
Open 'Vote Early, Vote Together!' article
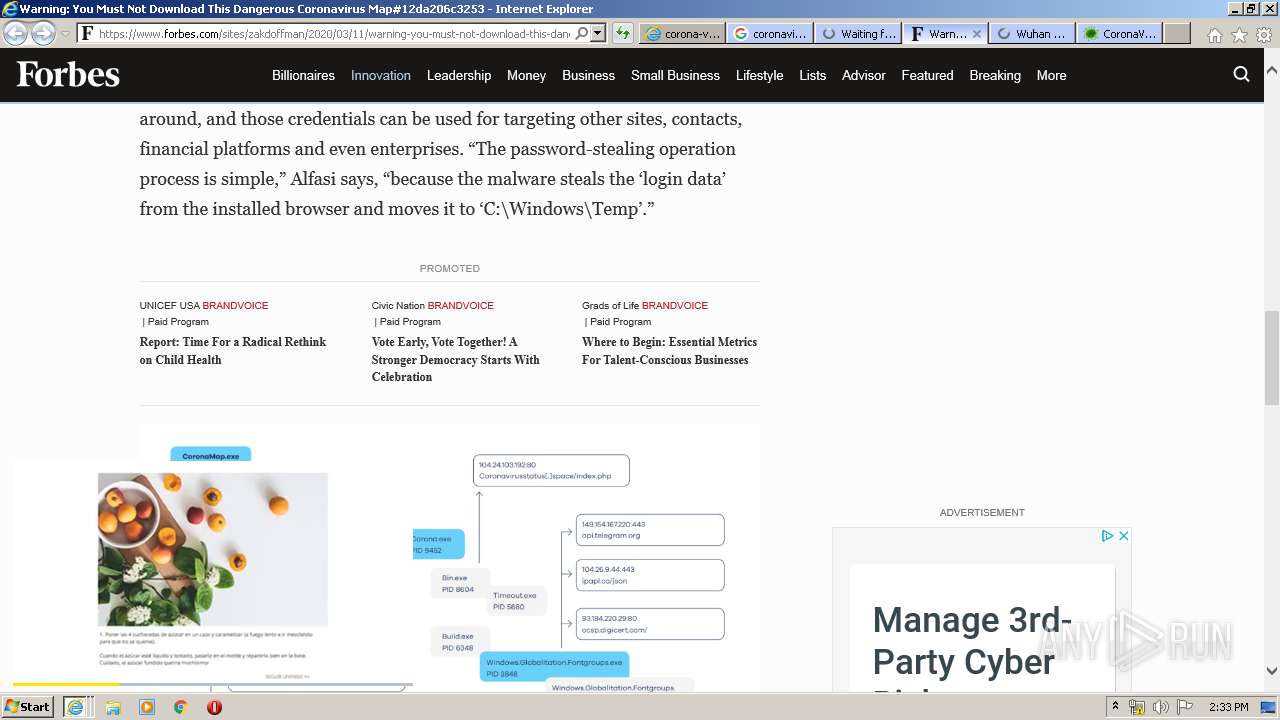pyautogui.click(x=455, y=359)
